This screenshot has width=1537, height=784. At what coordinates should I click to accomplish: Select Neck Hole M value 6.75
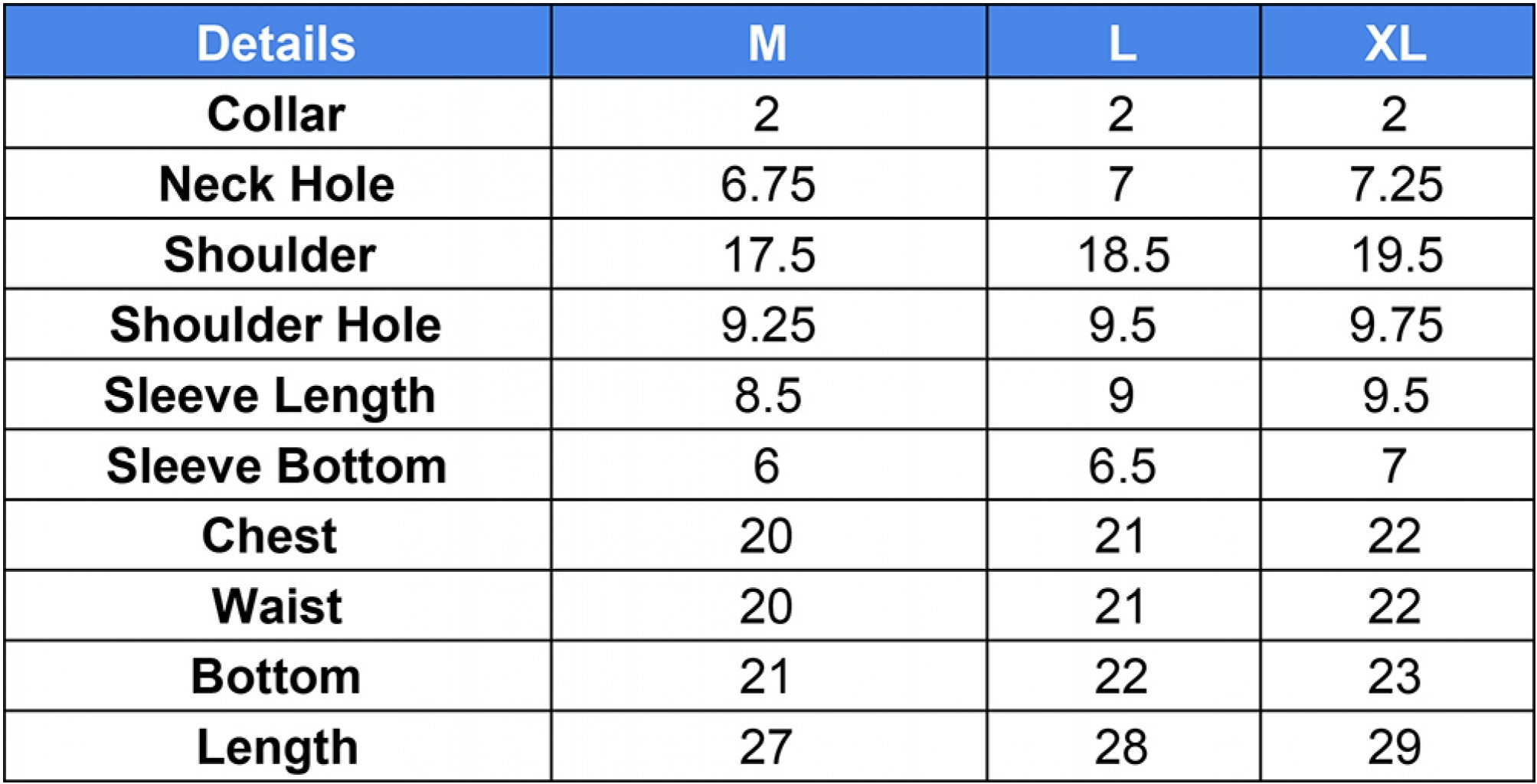tap(767, 185)
